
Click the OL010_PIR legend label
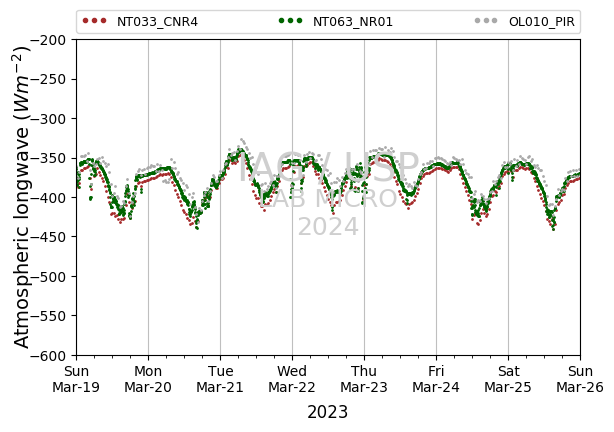[x=542, y=22]
